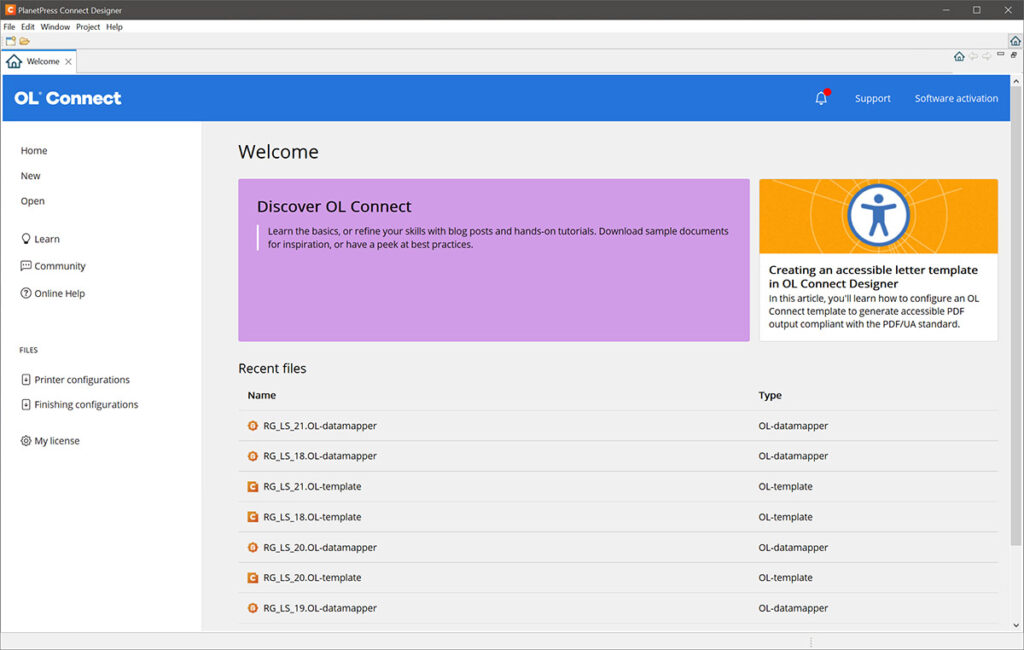This screenshot has height=650, width=1024.
Task: Click the home icon in the top-right perspective bar
Action: 1014,41
